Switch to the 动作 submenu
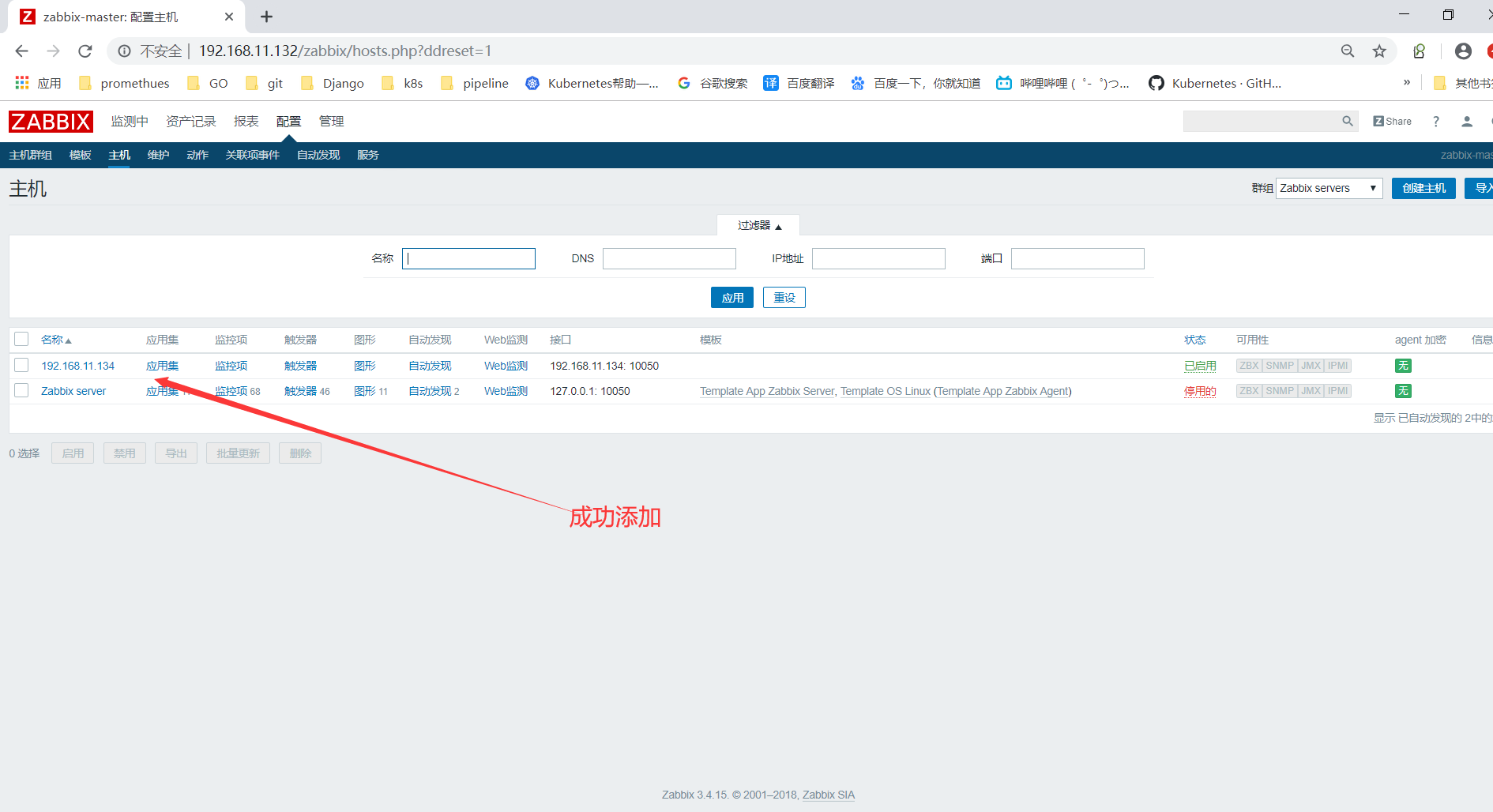 coord(197,155)
